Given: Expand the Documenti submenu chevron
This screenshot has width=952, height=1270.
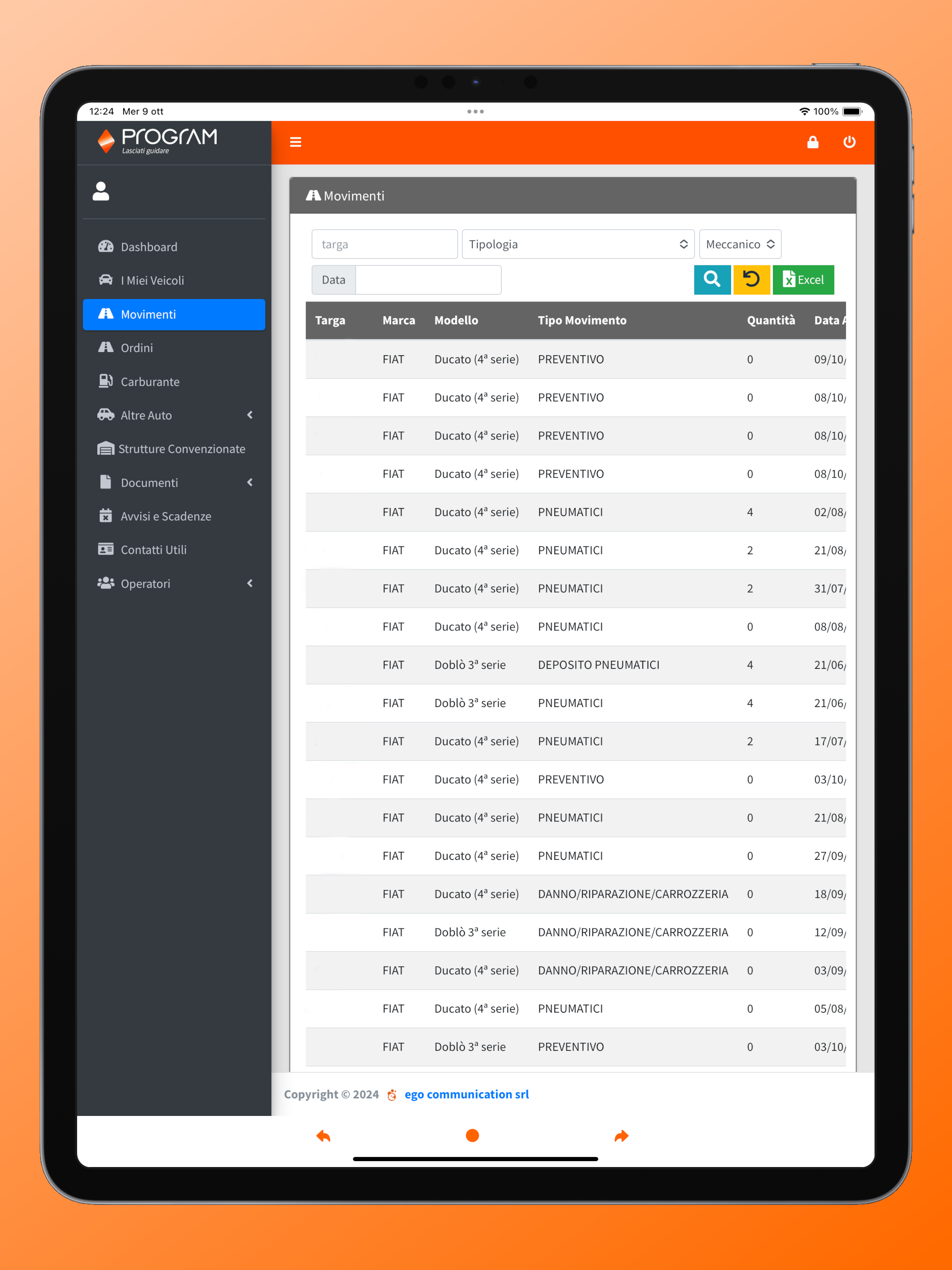Looking at the screenshot, I should 250,482.
